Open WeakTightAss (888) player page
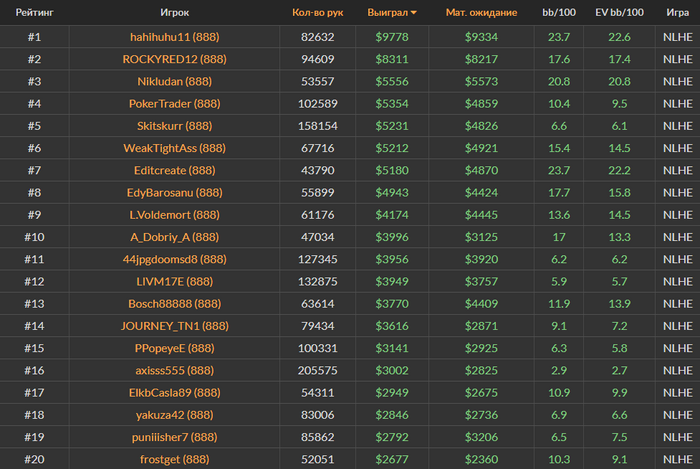Viewport: 700px width, 469px height. click(x=175, y=148)
